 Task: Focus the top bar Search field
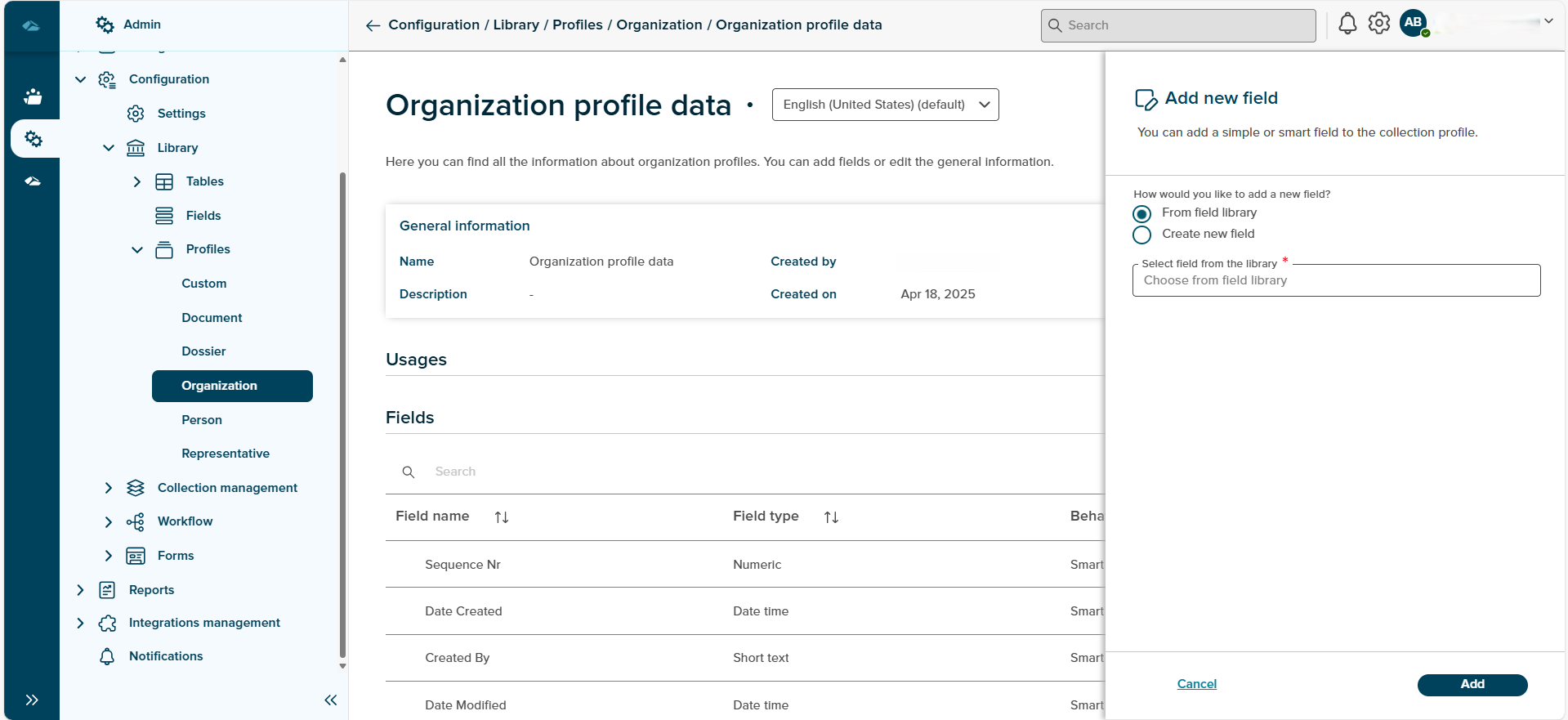1178,25
